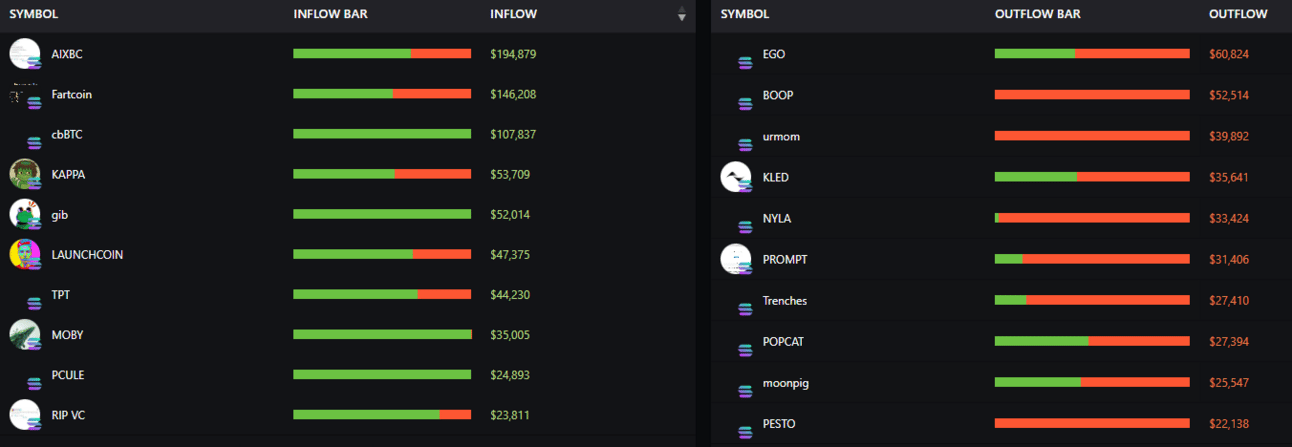The width and height of the screenshot is (1292, 447).
Task: Click the EGO Solana icon
Action: (745, 62)
